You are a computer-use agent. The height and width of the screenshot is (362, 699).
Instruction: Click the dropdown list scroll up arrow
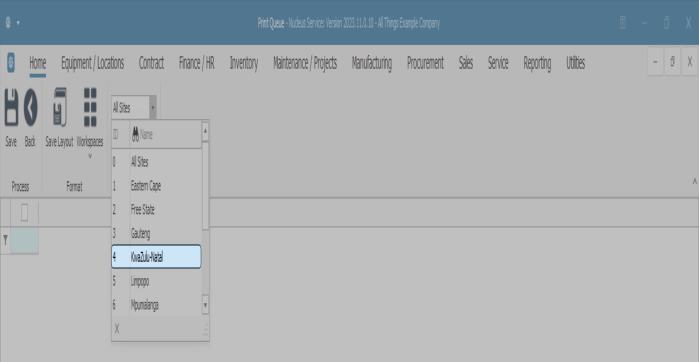(x=206, y=132)
